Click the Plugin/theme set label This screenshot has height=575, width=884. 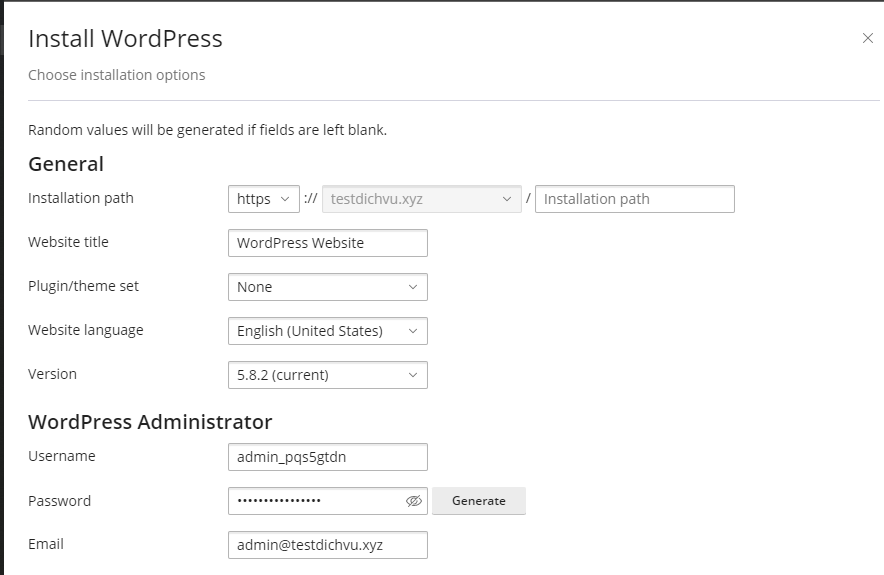click(x=83, y=286)
